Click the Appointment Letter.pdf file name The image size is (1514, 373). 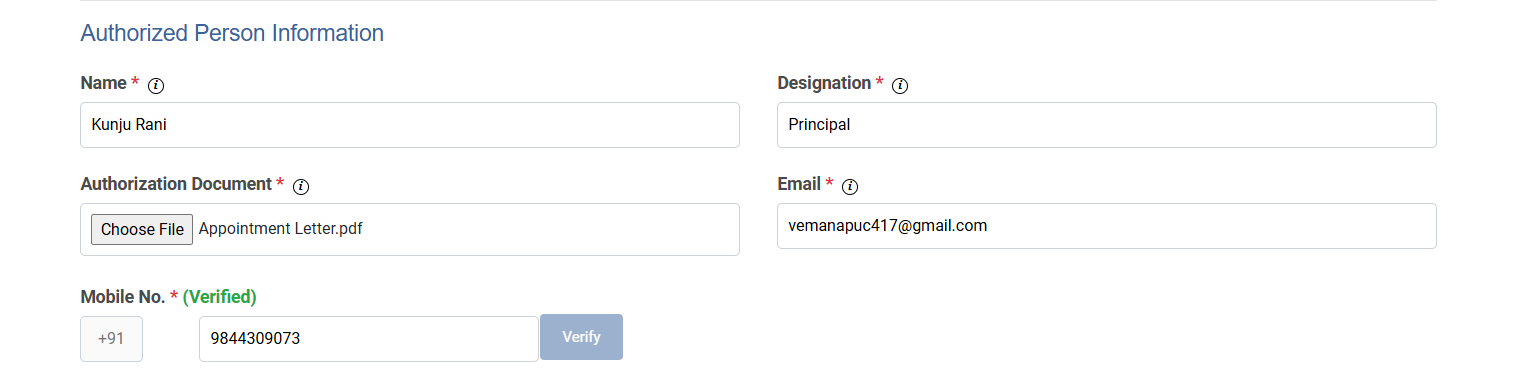280,229
